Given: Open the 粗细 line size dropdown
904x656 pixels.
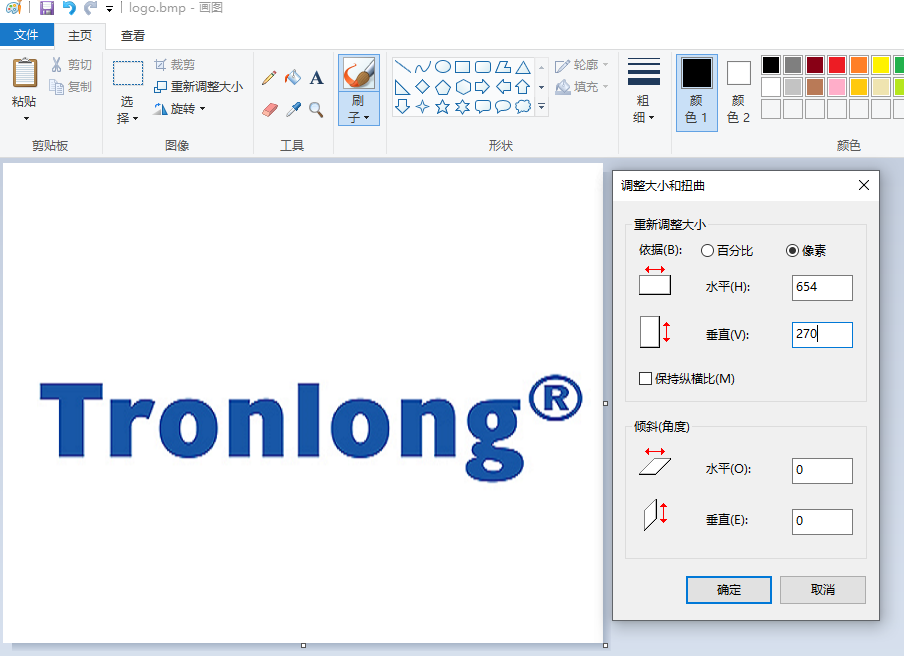Looking at the screenshot, I should (x=644, y=91).
